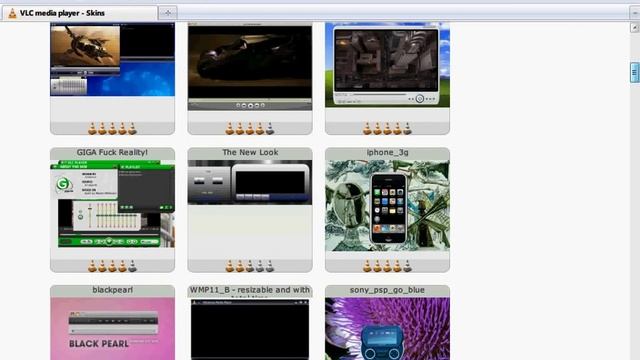Open the iphone_3g skin thumbnail
This screenshot has height=360, width=640.
click(x=387, y=205)
